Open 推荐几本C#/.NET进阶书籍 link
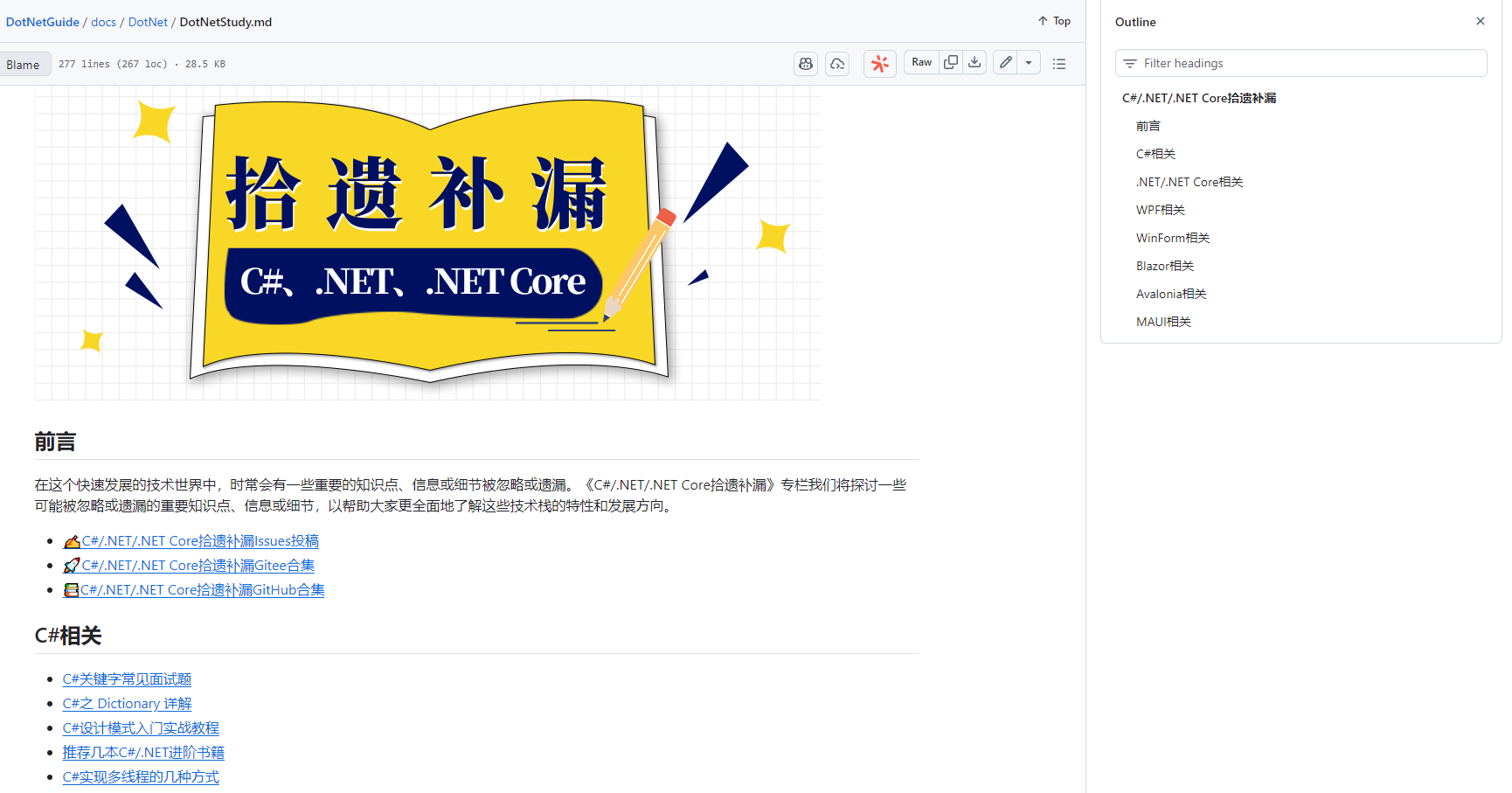 [x=143, y=753]
